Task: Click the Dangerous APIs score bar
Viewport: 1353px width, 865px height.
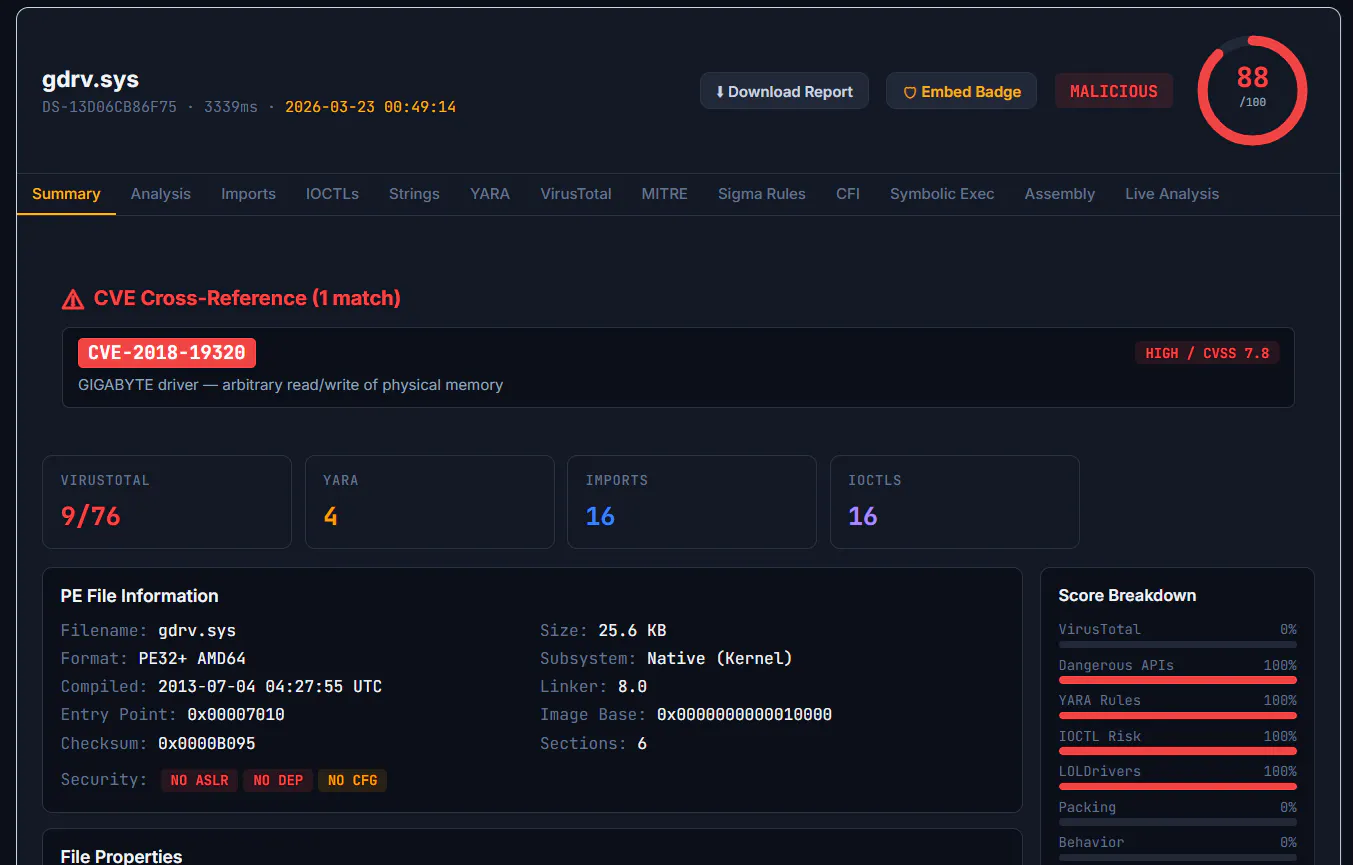Action: pos(1178,680)
